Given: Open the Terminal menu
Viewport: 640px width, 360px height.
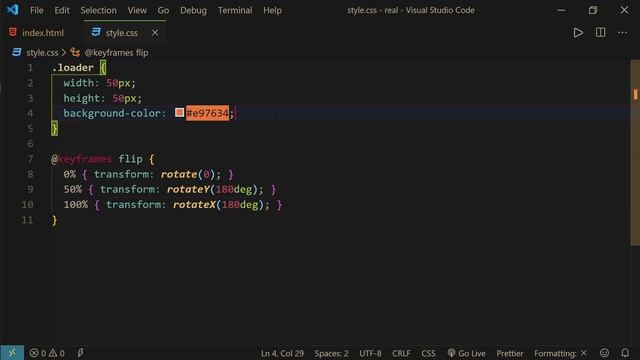Looking at the screenshot, I should (x=235, y=10).
